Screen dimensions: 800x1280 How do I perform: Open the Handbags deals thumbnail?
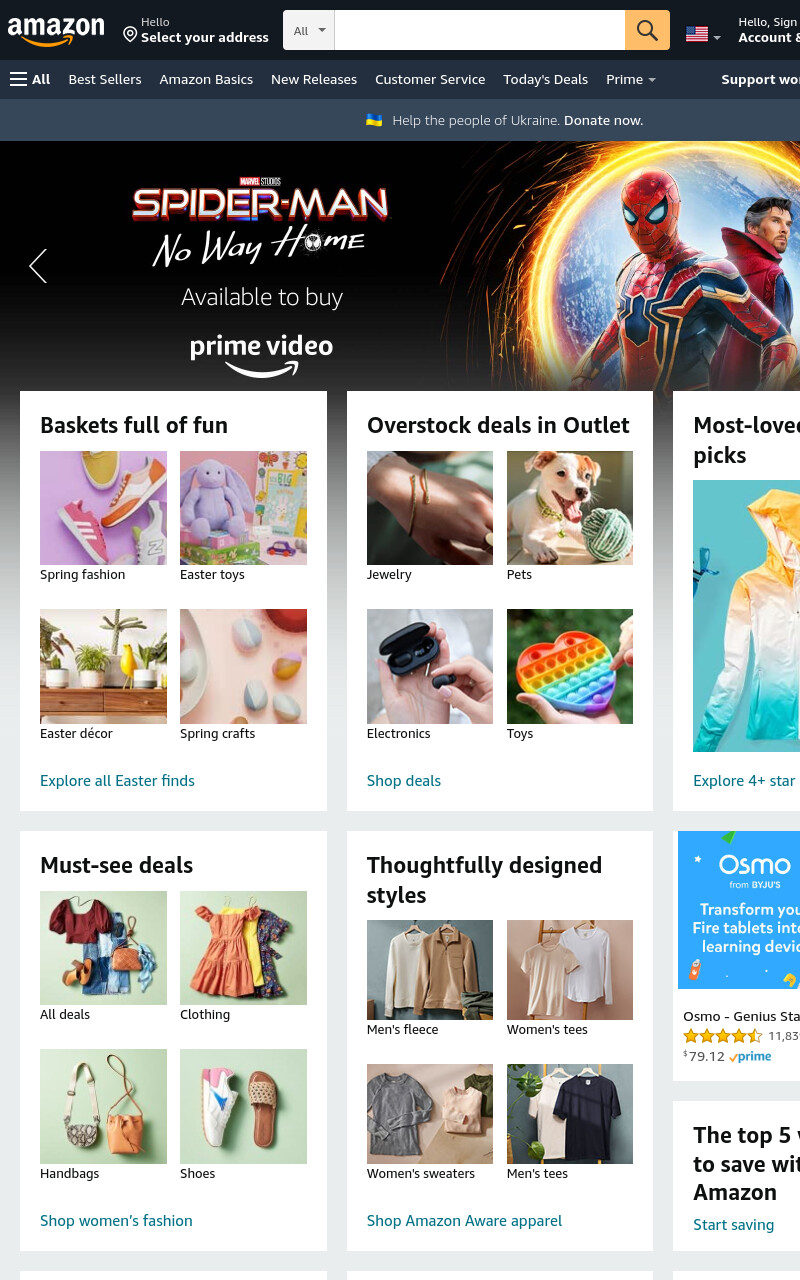tap(103, 1106)
